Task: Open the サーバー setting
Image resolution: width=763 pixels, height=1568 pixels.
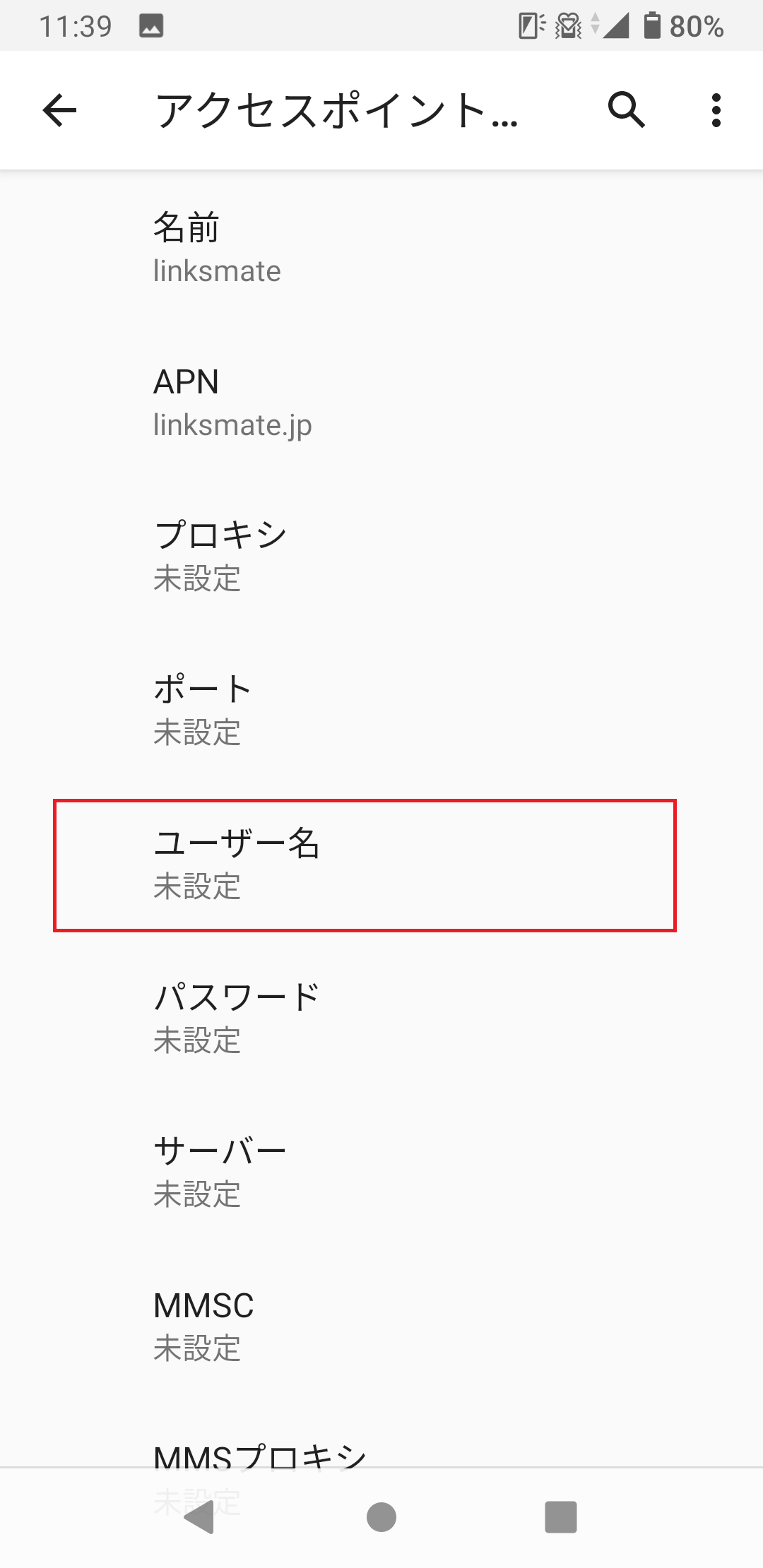Action: (x=381, y=1171)
